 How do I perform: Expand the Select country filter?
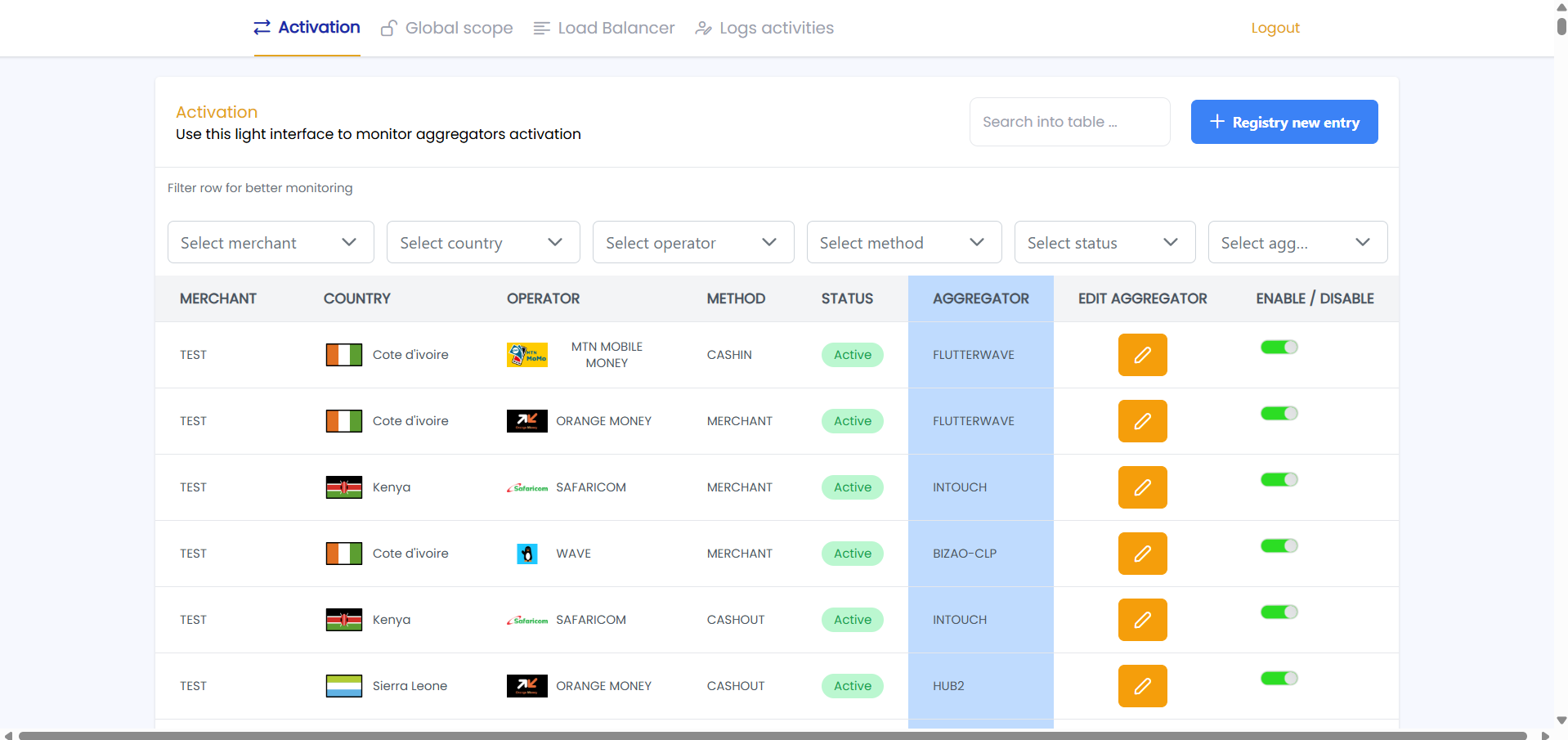(482, 243)
